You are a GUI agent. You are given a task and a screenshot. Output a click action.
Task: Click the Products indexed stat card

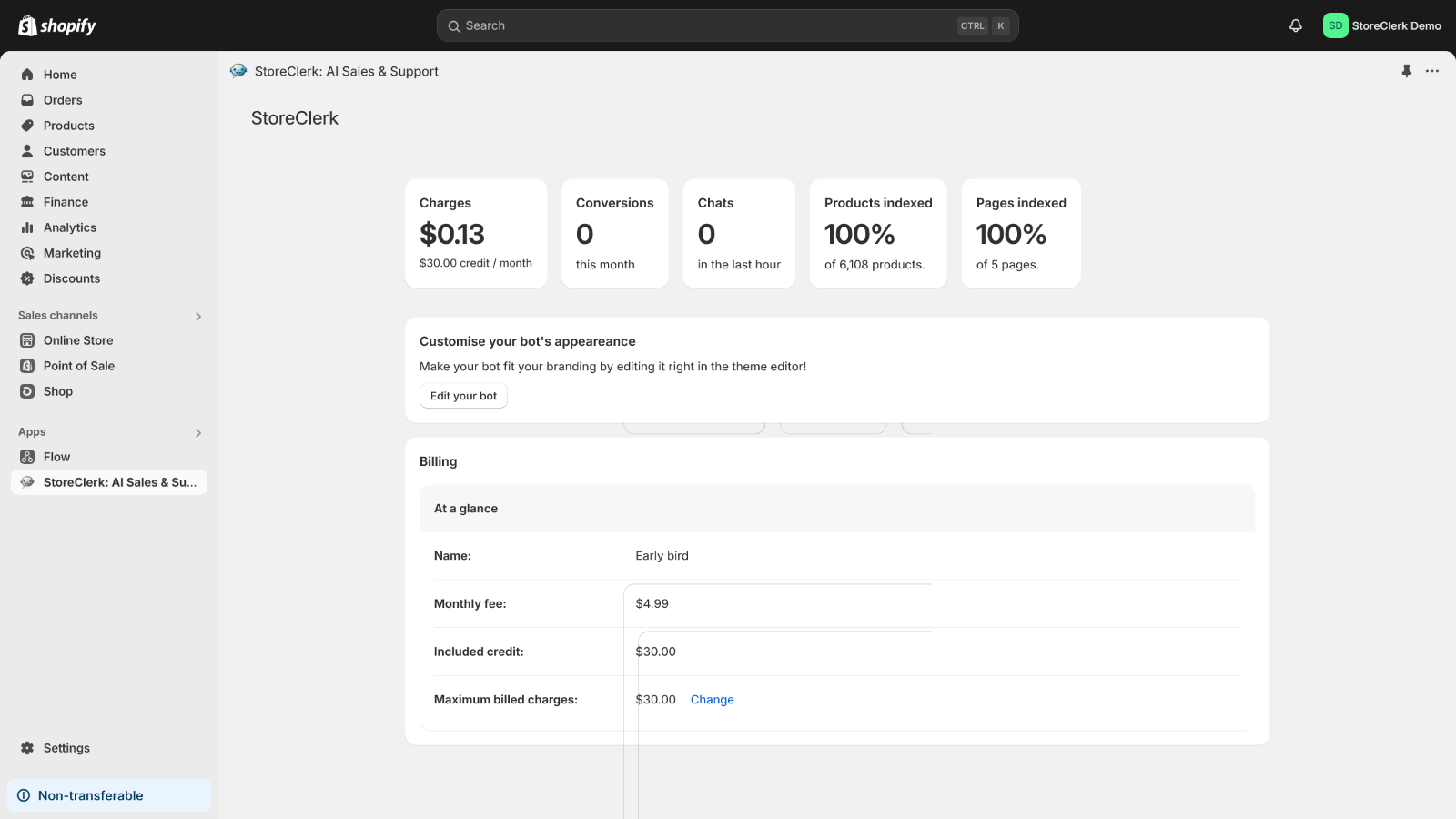click(878, 234)
